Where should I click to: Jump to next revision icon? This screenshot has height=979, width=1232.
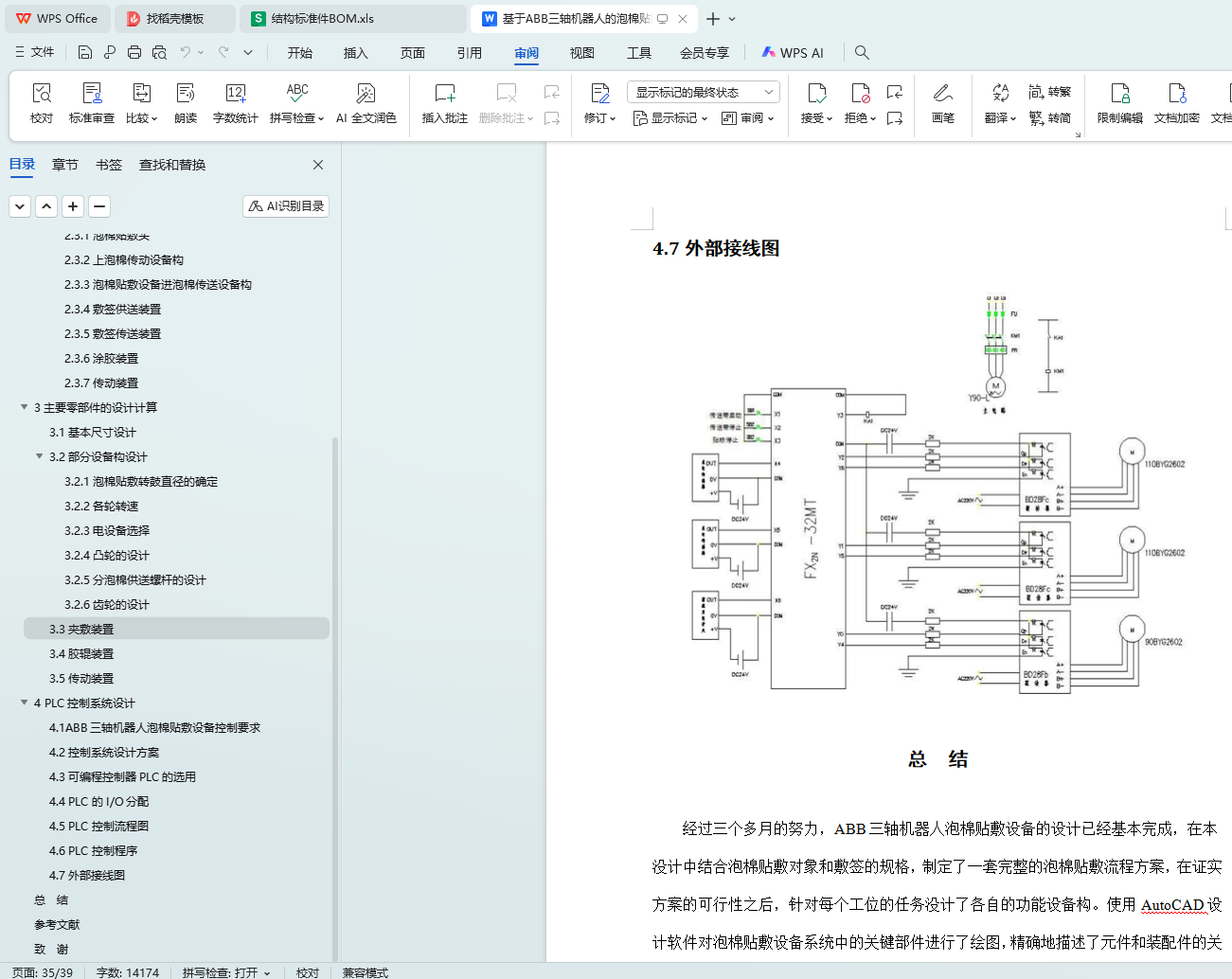point(895,118)
